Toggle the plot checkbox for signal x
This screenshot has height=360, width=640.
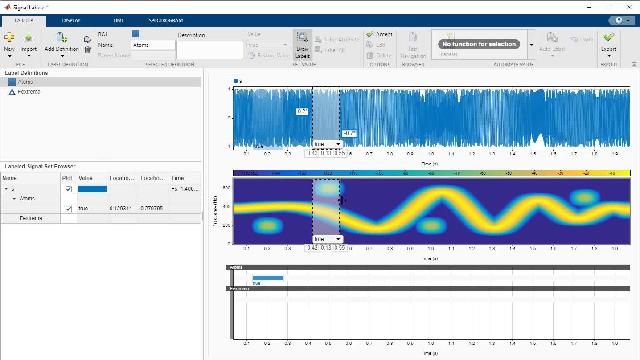pos(69,189)
